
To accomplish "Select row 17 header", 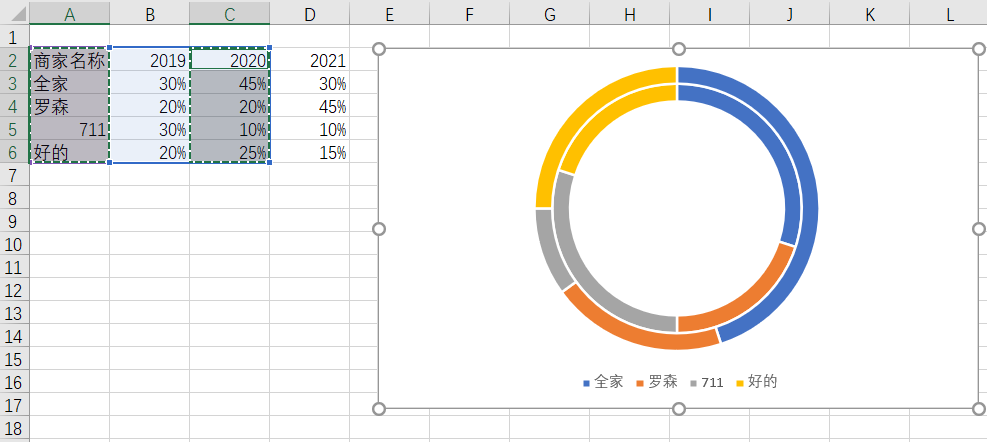I will [14, 404].
